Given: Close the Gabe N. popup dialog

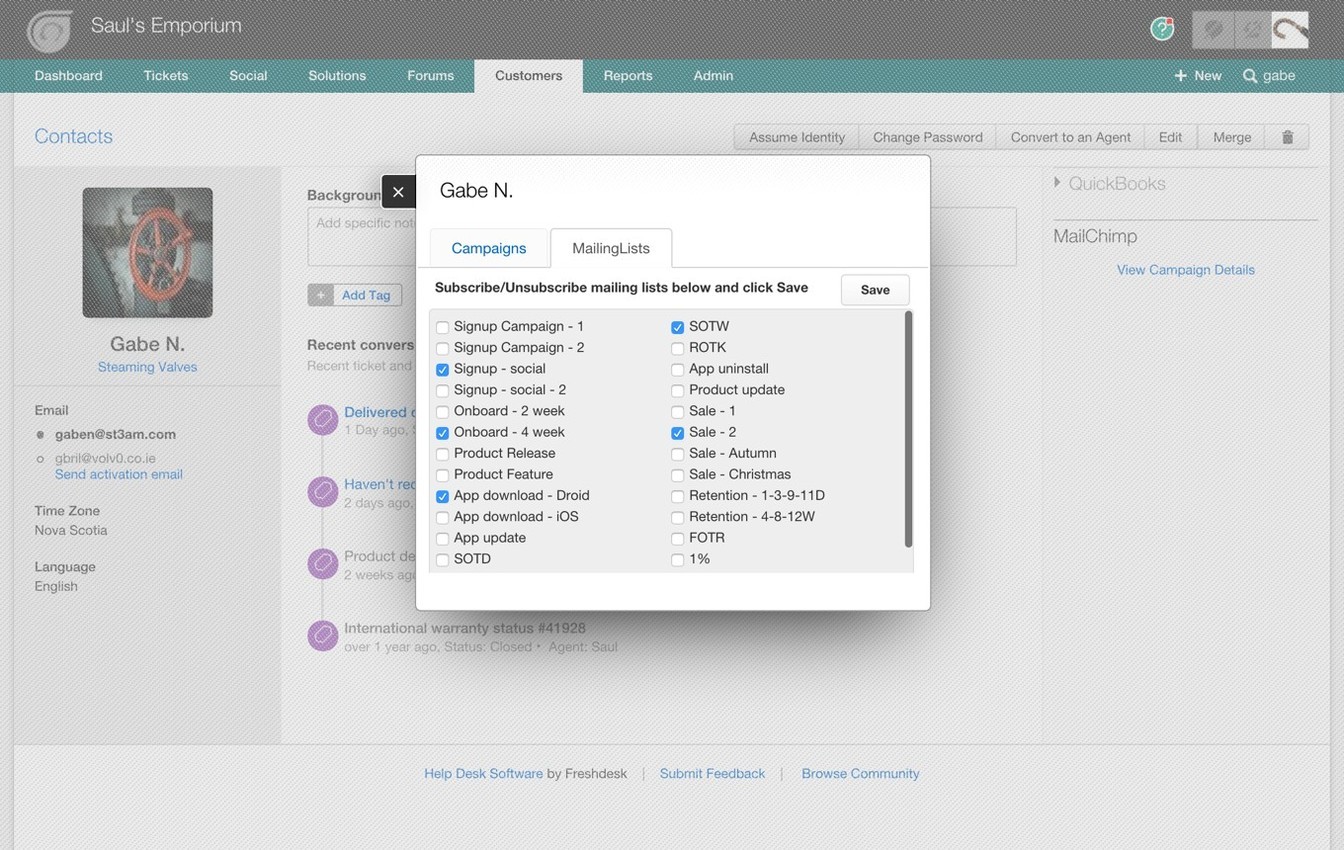Looking at the screenshot, I should 398,192.
